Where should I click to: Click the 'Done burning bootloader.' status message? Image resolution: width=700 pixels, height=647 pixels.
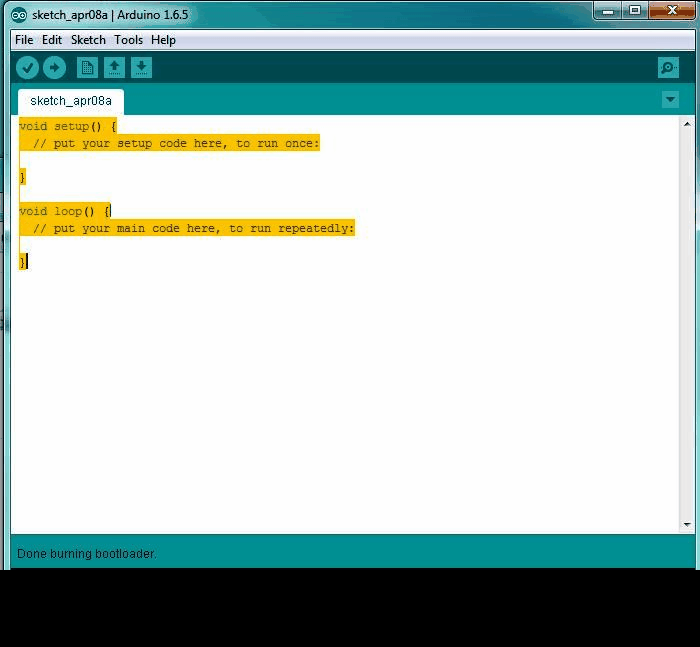(x=87, y=554)
